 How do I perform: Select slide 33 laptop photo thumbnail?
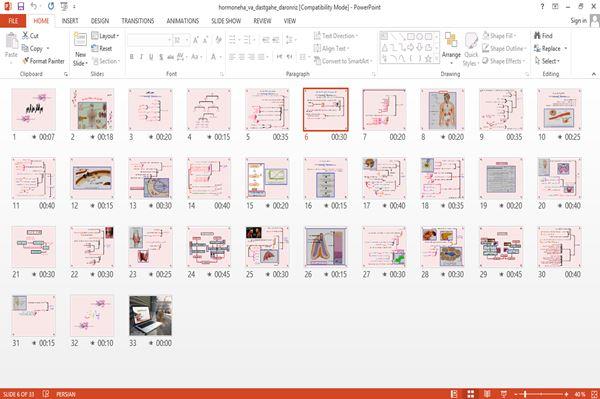pyautogui.click(x=150, y=316)
